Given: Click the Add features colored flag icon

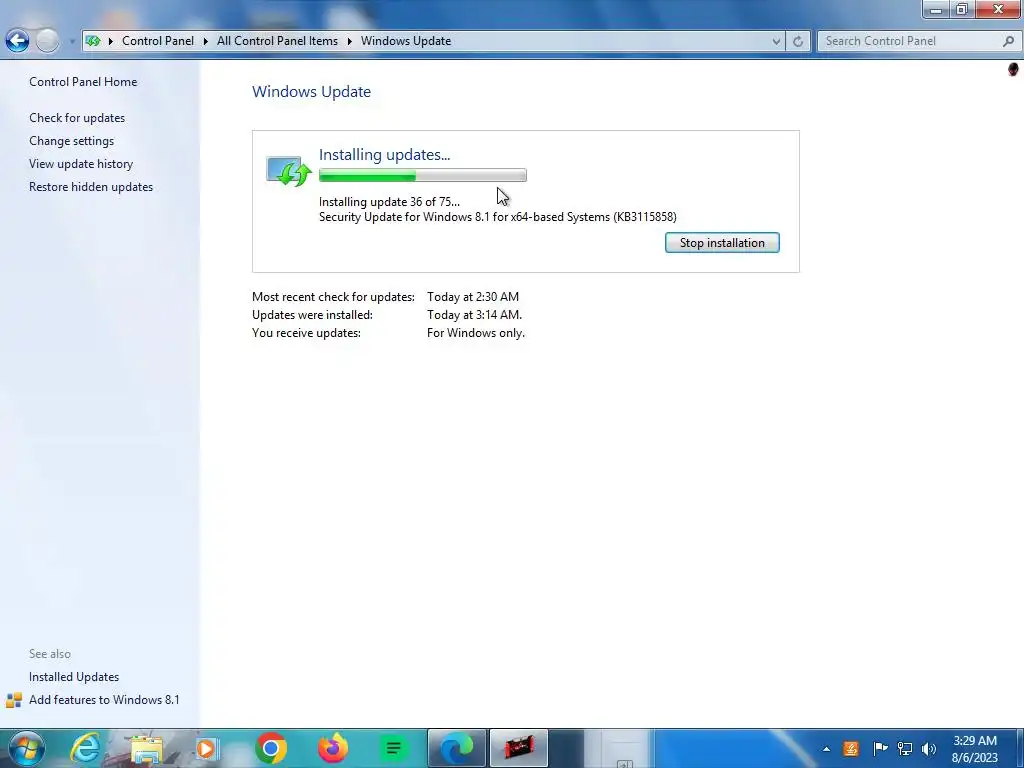Looking at the screenshot, I should click(14, 700).
